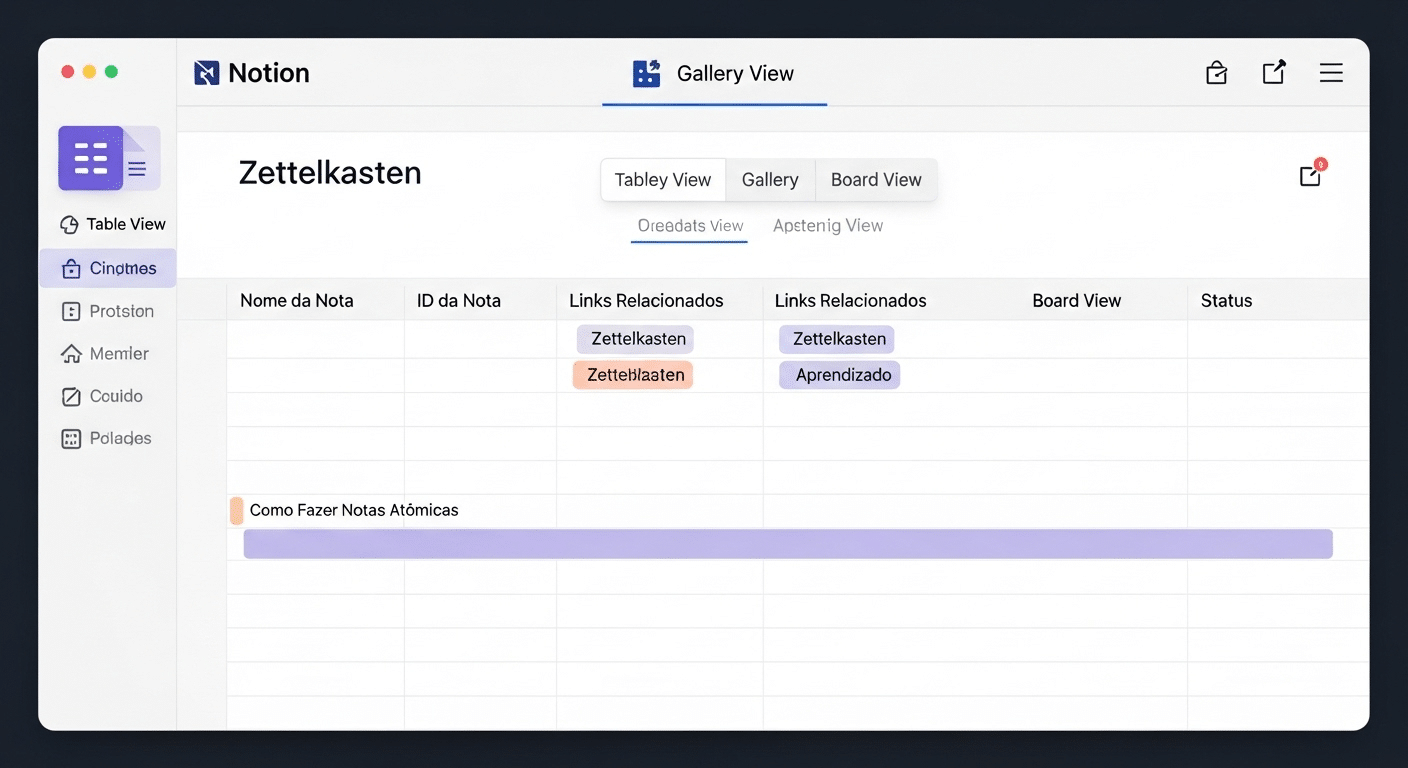Click the purple progress bar below the note row

click(x=788, y=543)
